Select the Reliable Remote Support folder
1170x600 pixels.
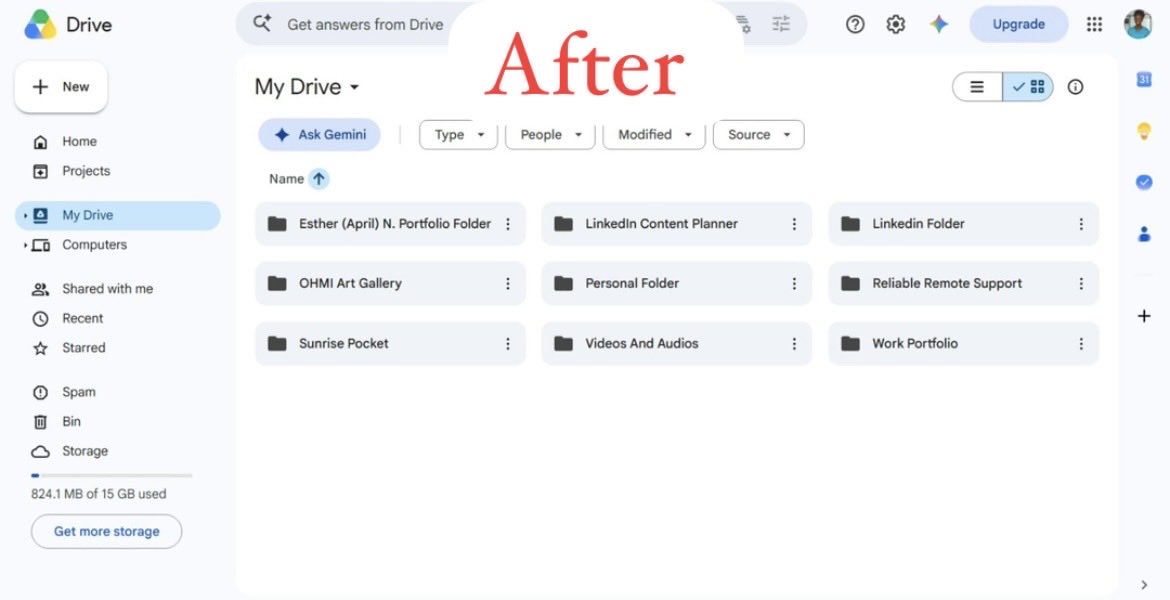point(963,284)
